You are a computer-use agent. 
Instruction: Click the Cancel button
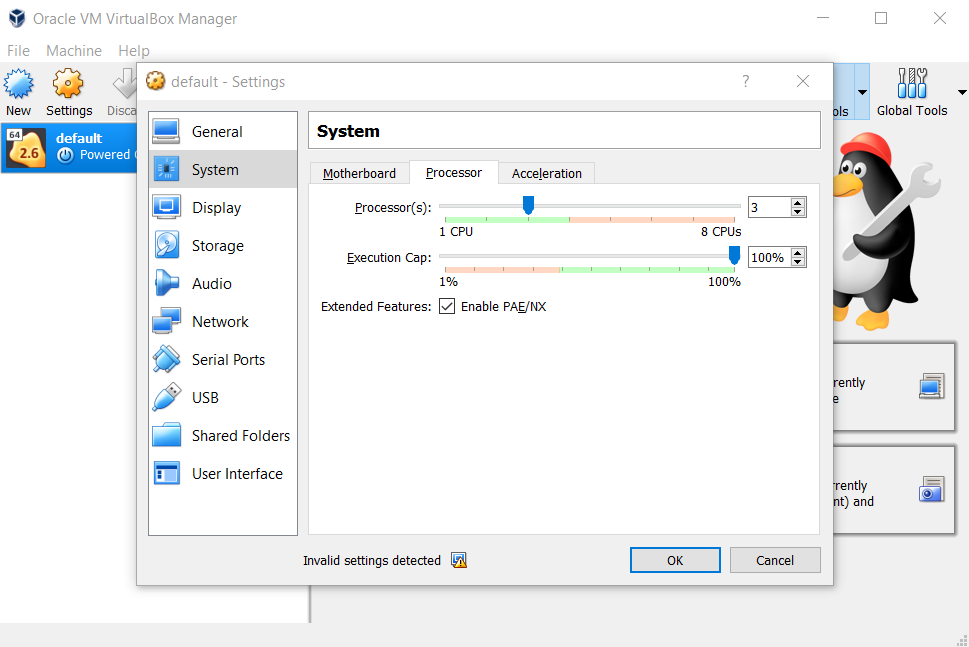point(775,560)
